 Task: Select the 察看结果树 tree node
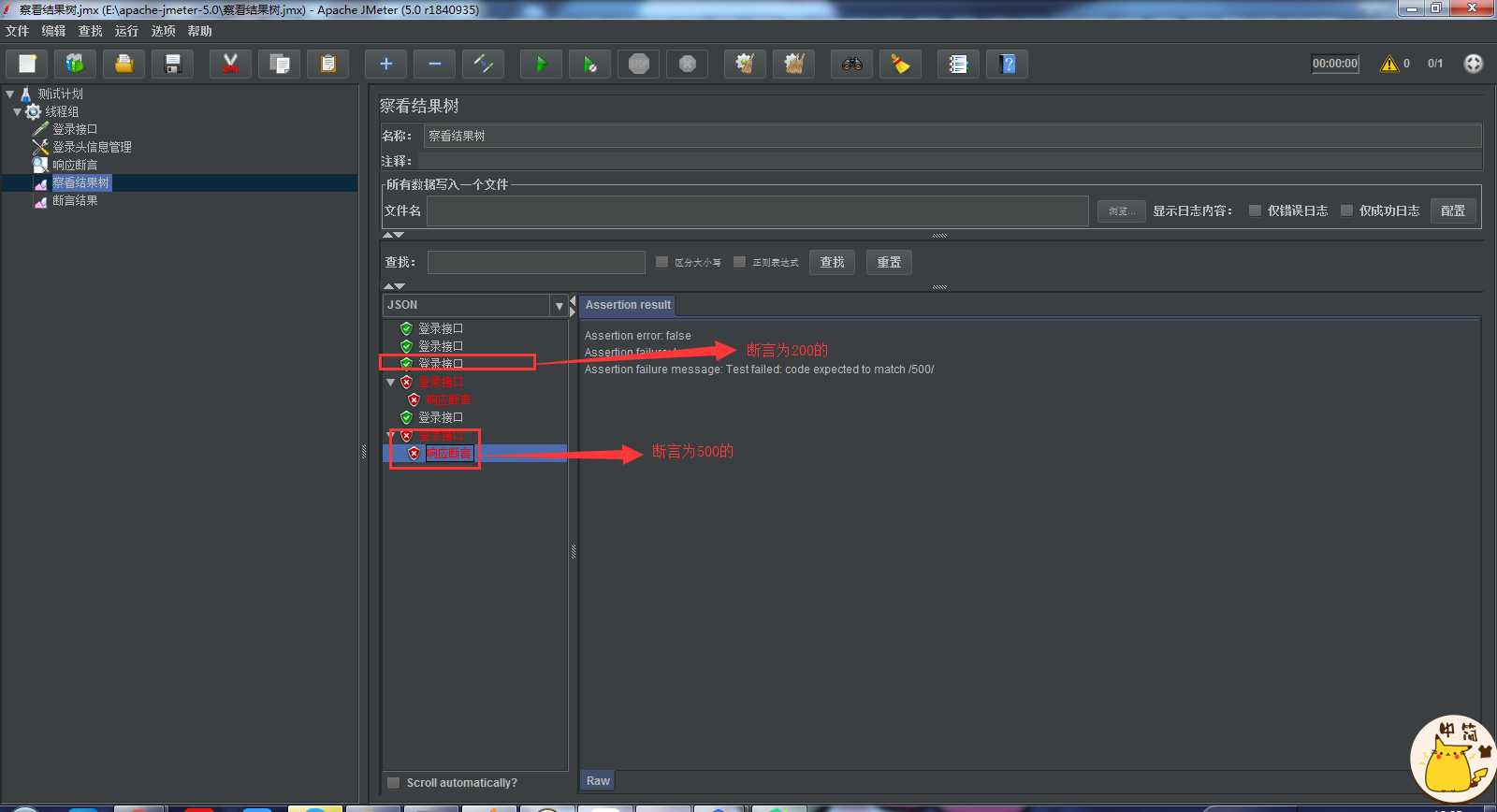coord(80,182)
